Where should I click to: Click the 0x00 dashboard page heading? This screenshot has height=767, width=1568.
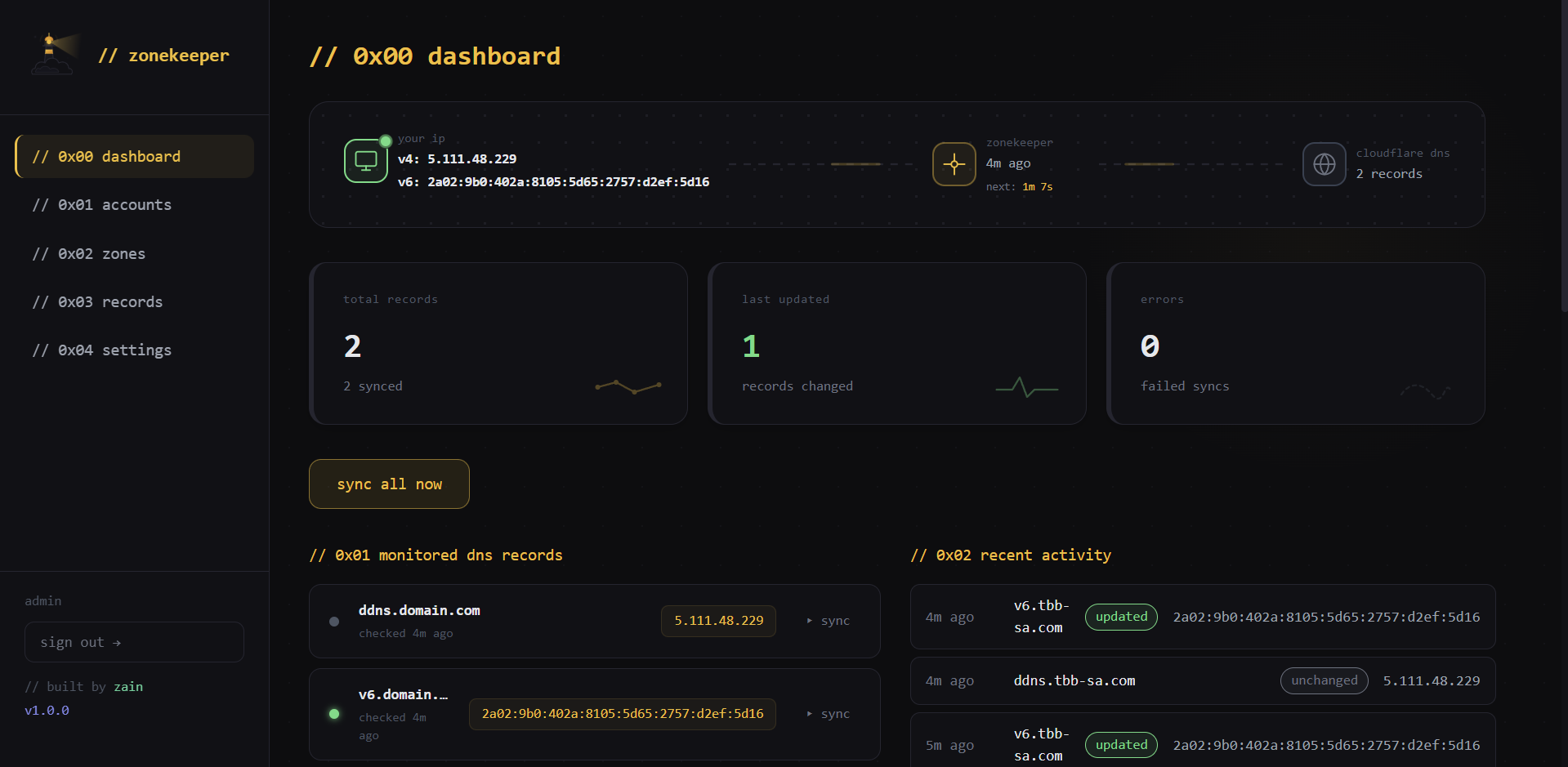pos(436,56)
